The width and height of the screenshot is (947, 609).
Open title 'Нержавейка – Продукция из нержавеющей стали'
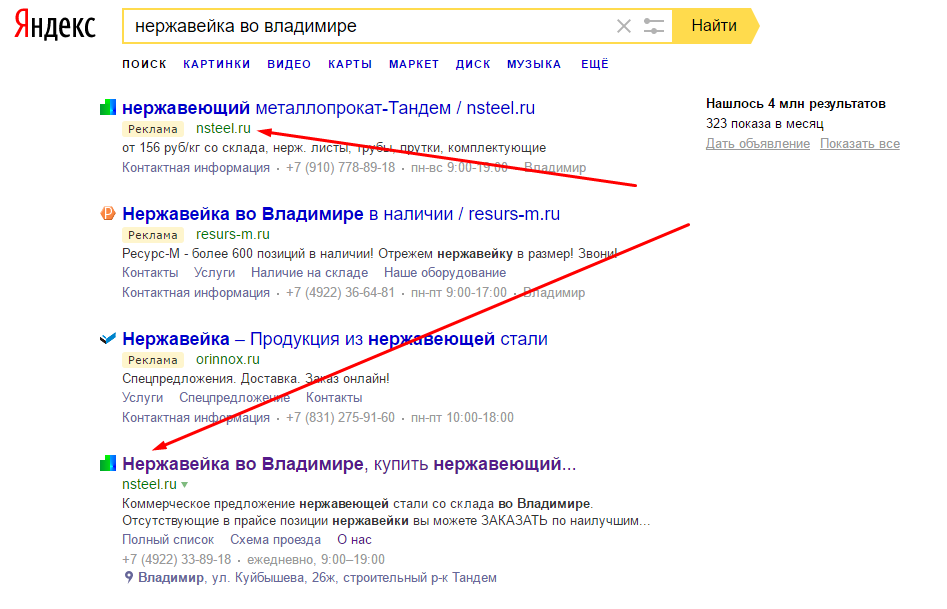pyautogui.click(x=335, y=339)
